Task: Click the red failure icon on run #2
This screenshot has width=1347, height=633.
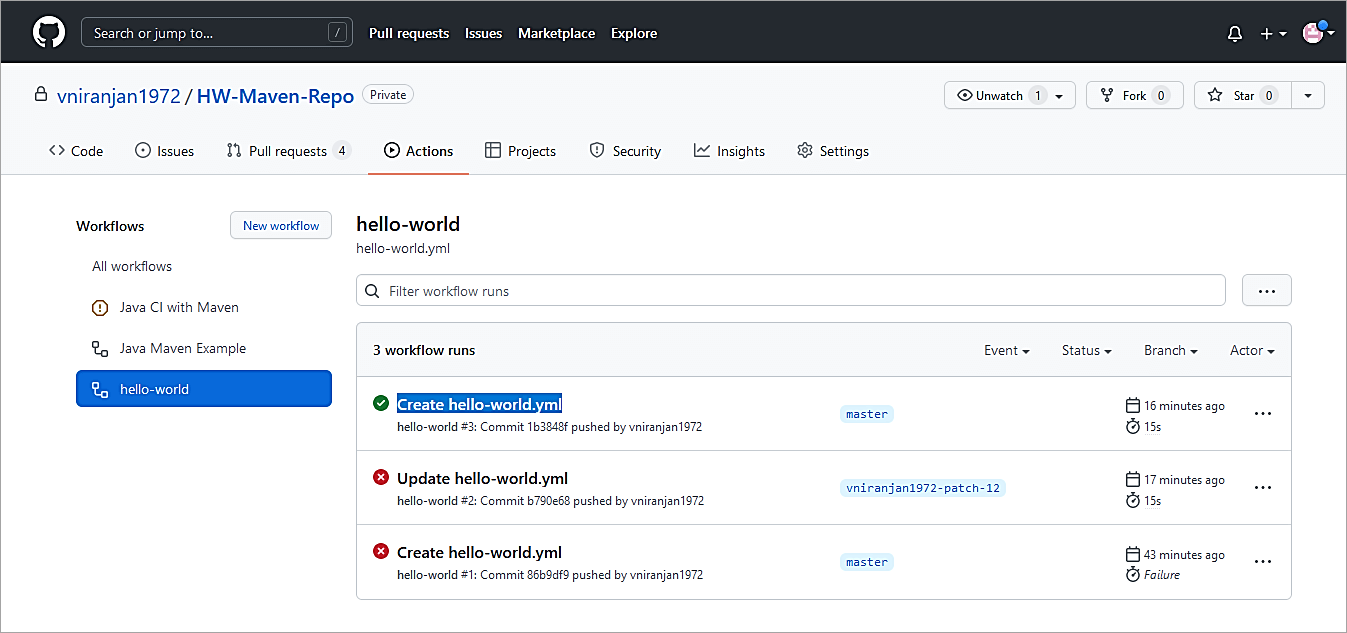Action: [x=380, y=478]
